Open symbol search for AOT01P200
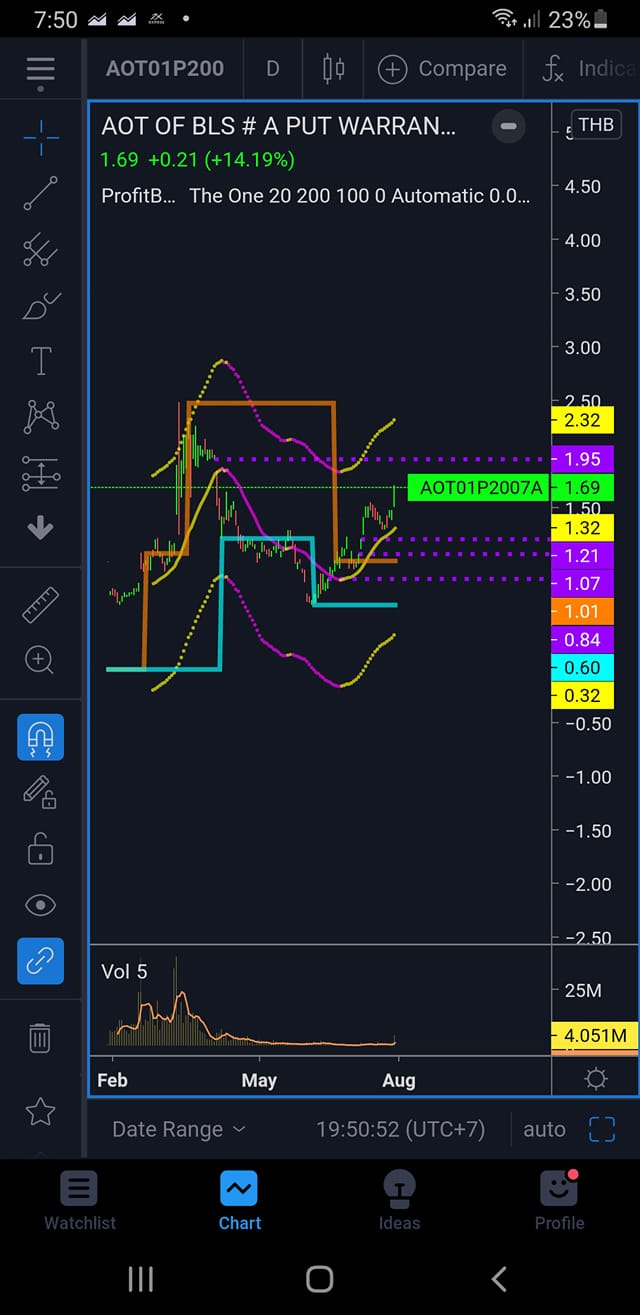Screen dimensions: 640x1315 click(165, 69)
